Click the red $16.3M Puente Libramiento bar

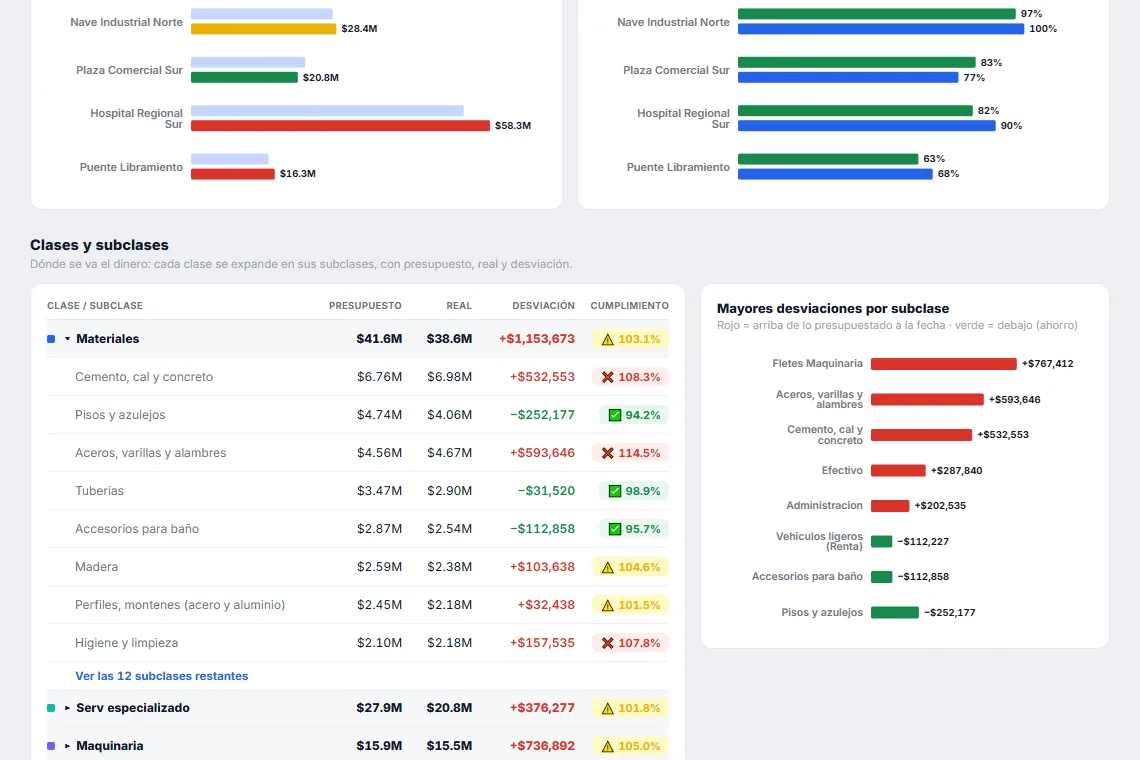pyautogui.click(x=233, y=174)
